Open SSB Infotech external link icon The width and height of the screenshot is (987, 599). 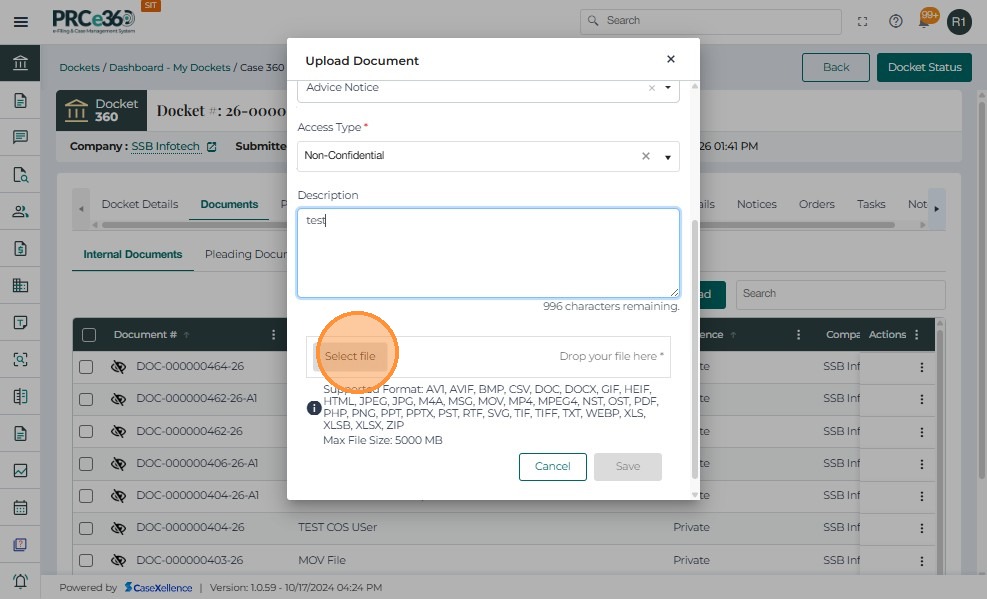click(212, 147)
